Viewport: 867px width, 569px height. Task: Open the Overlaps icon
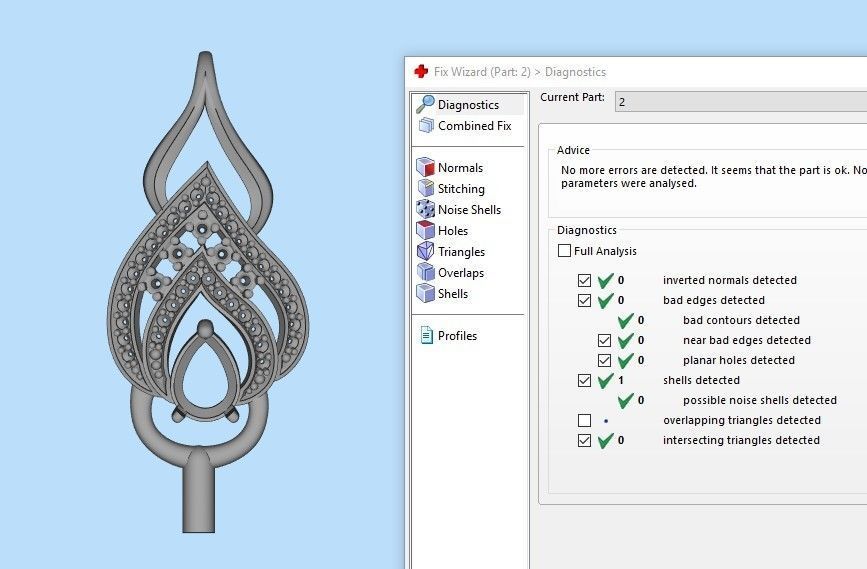tap(425, 273)
